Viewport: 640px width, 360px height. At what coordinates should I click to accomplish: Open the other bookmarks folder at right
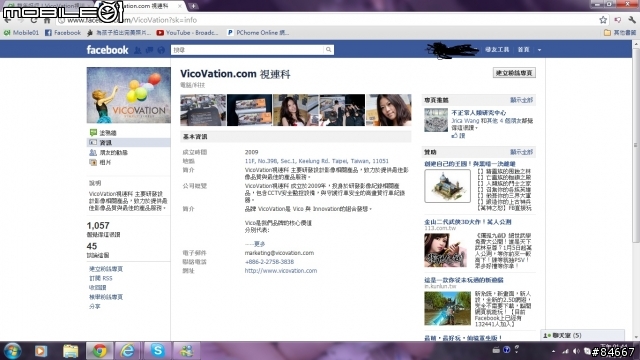coord(620,33)
